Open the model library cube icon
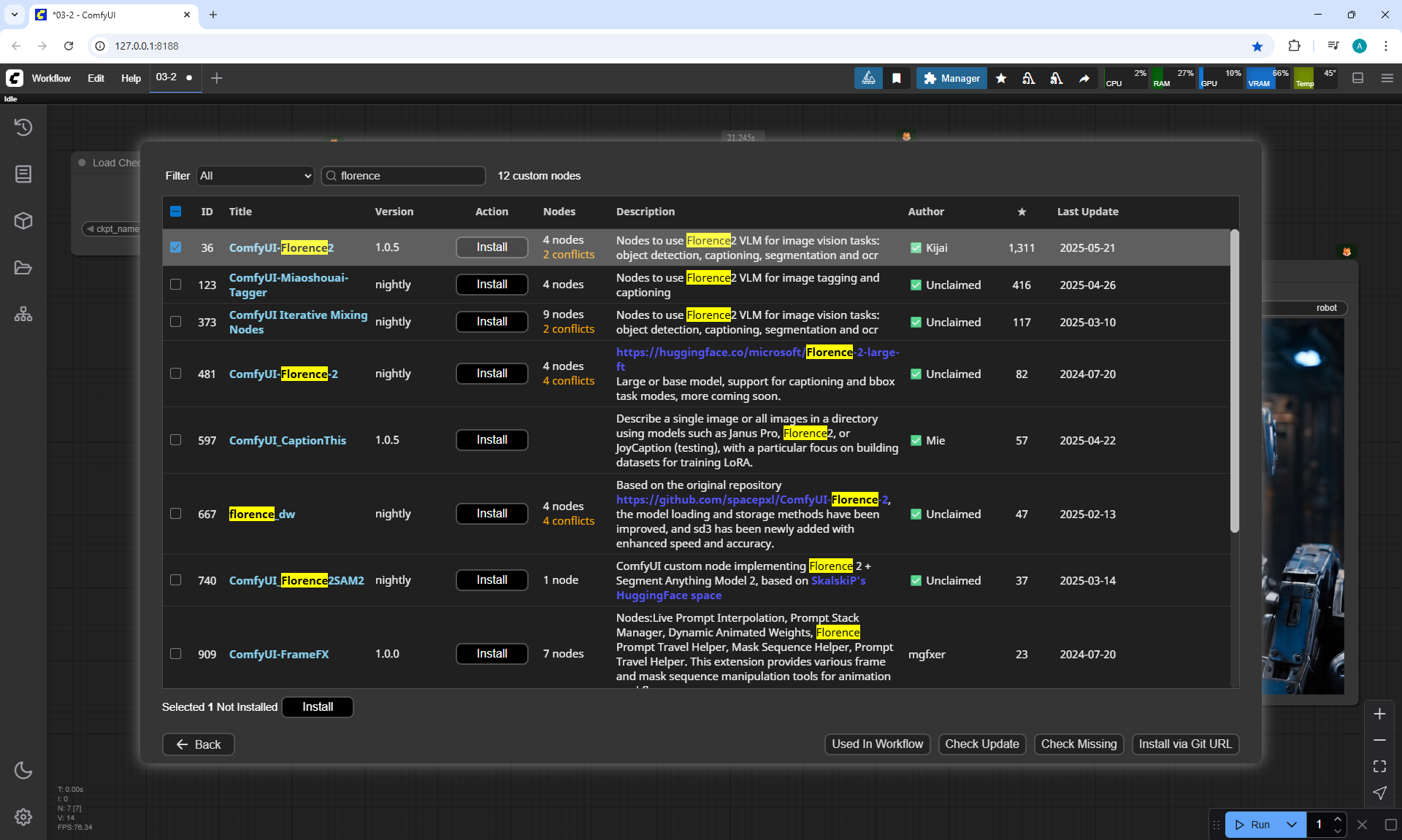This screenshot has height=840, width=1402. (x=23, y=220)
